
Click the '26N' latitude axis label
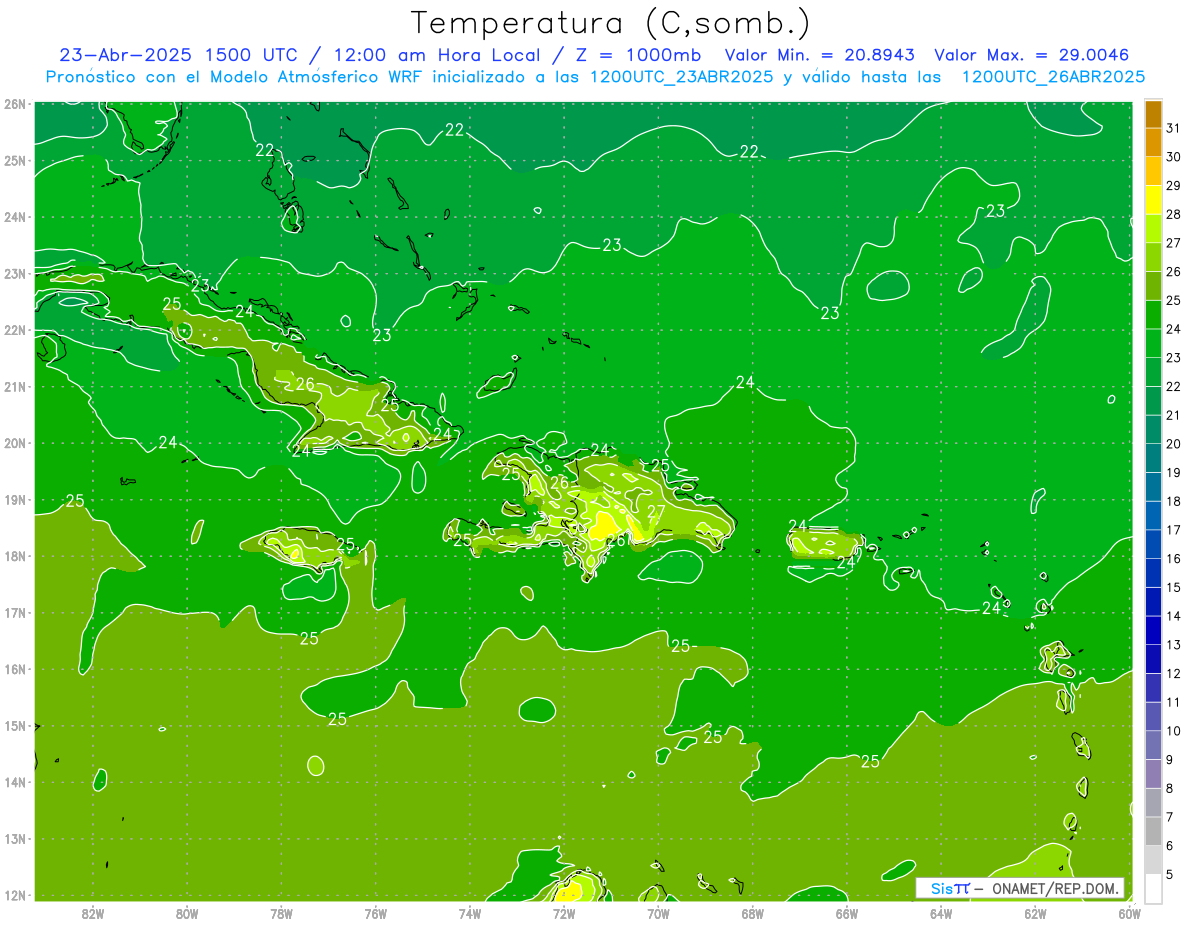(14, 104)
